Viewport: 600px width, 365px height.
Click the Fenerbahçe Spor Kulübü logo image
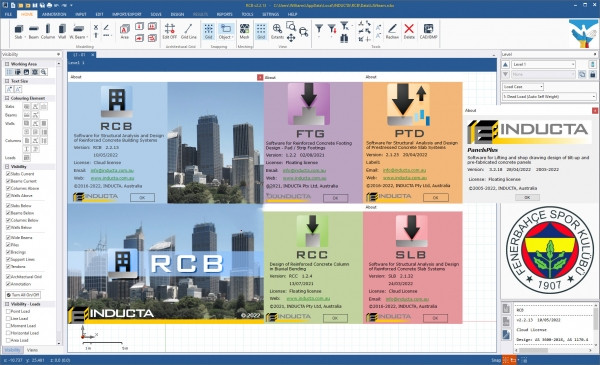point(550,251)
